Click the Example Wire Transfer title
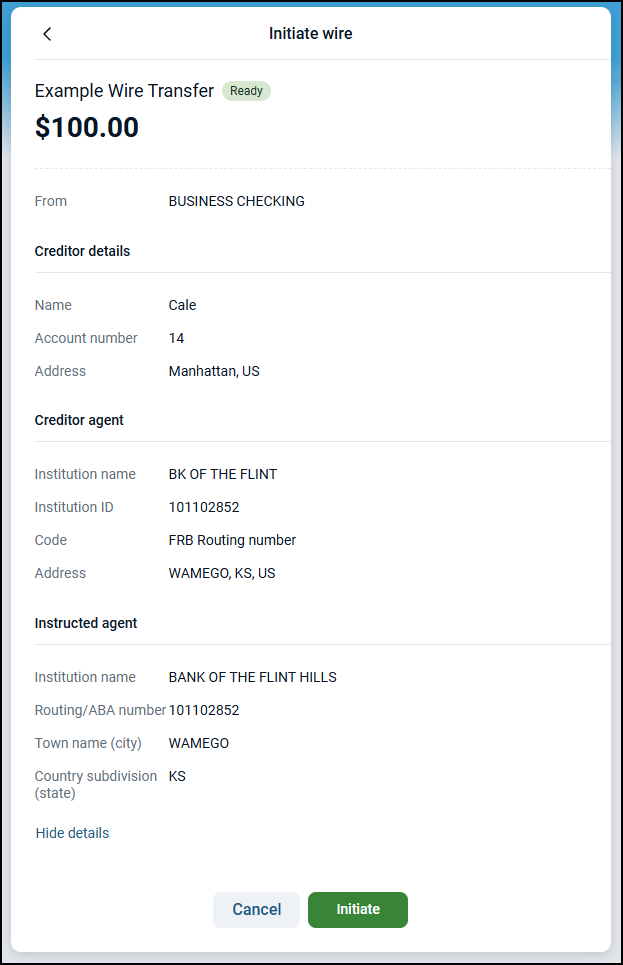This screenshot has height=965, width=623. click(x=124, y=91)
